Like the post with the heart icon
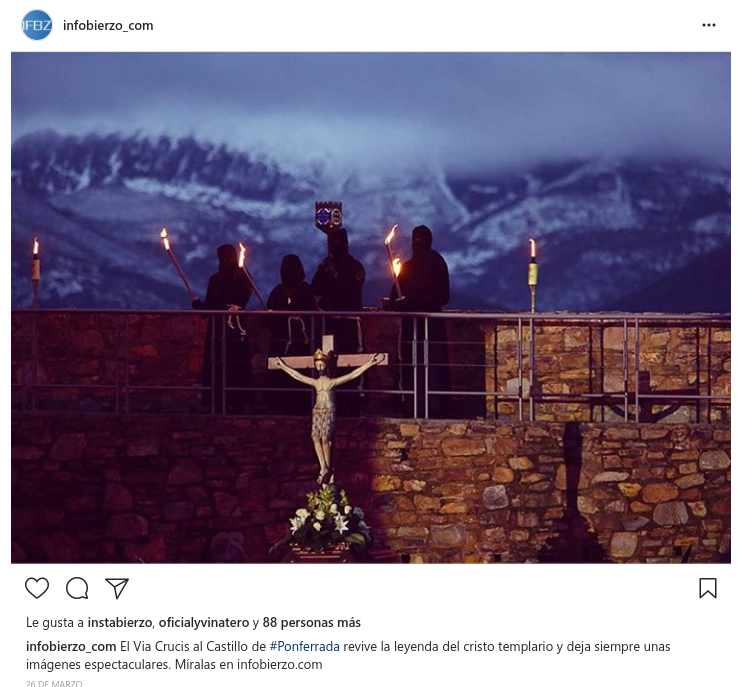 tap(37, 588)
